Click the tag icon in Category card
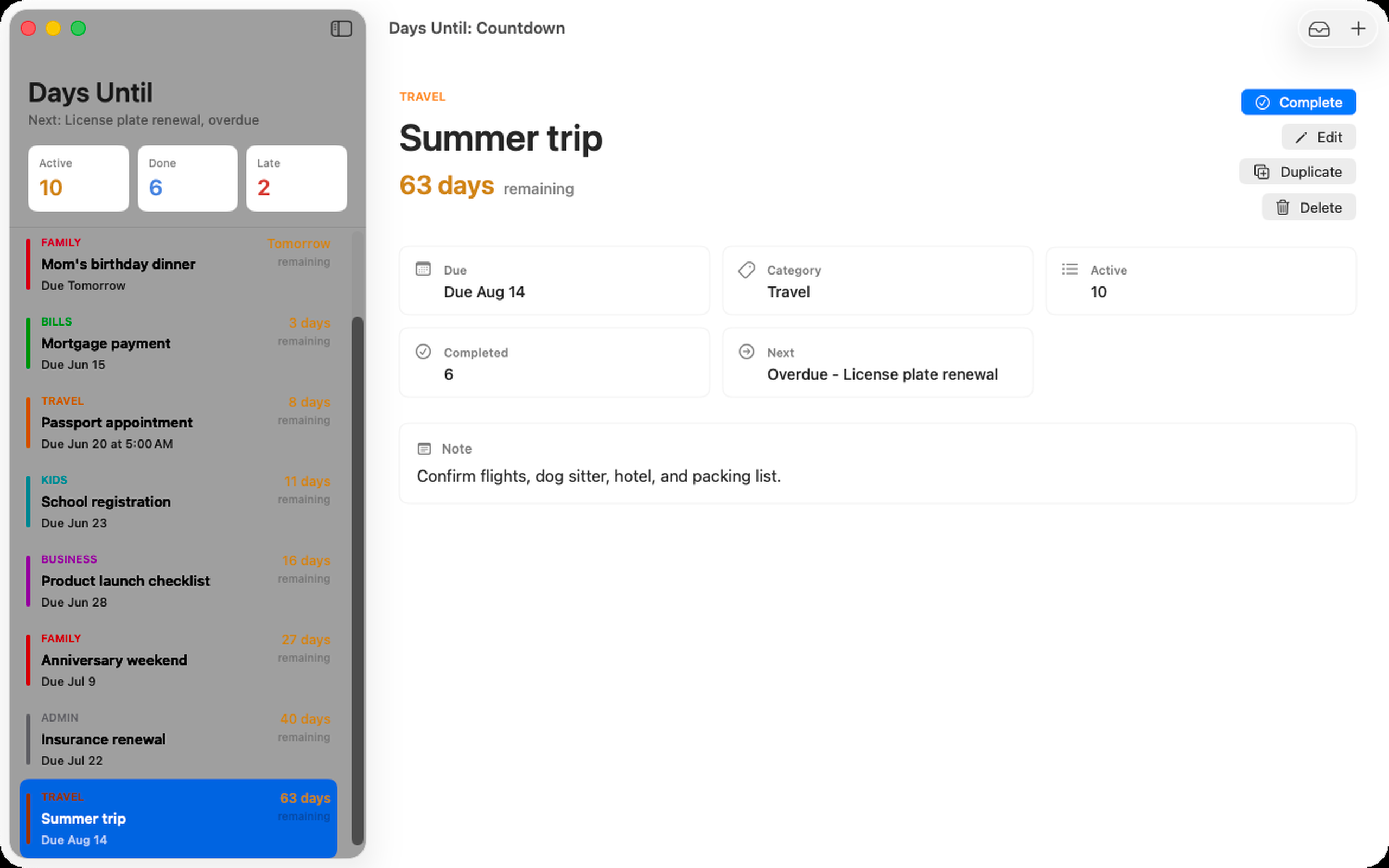This screenshot has height=868, width=1389. pos(746,269)
